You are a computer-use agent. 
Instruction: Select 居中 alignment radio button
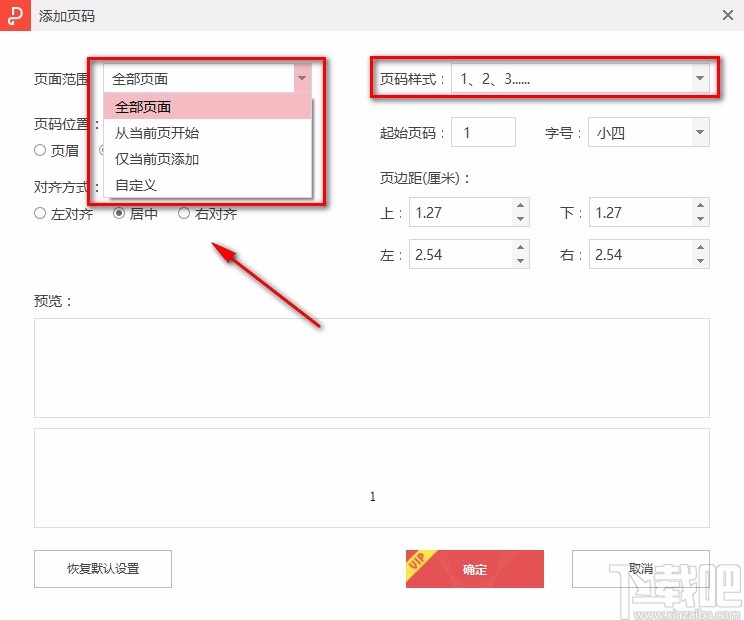(x=119, y=213)
